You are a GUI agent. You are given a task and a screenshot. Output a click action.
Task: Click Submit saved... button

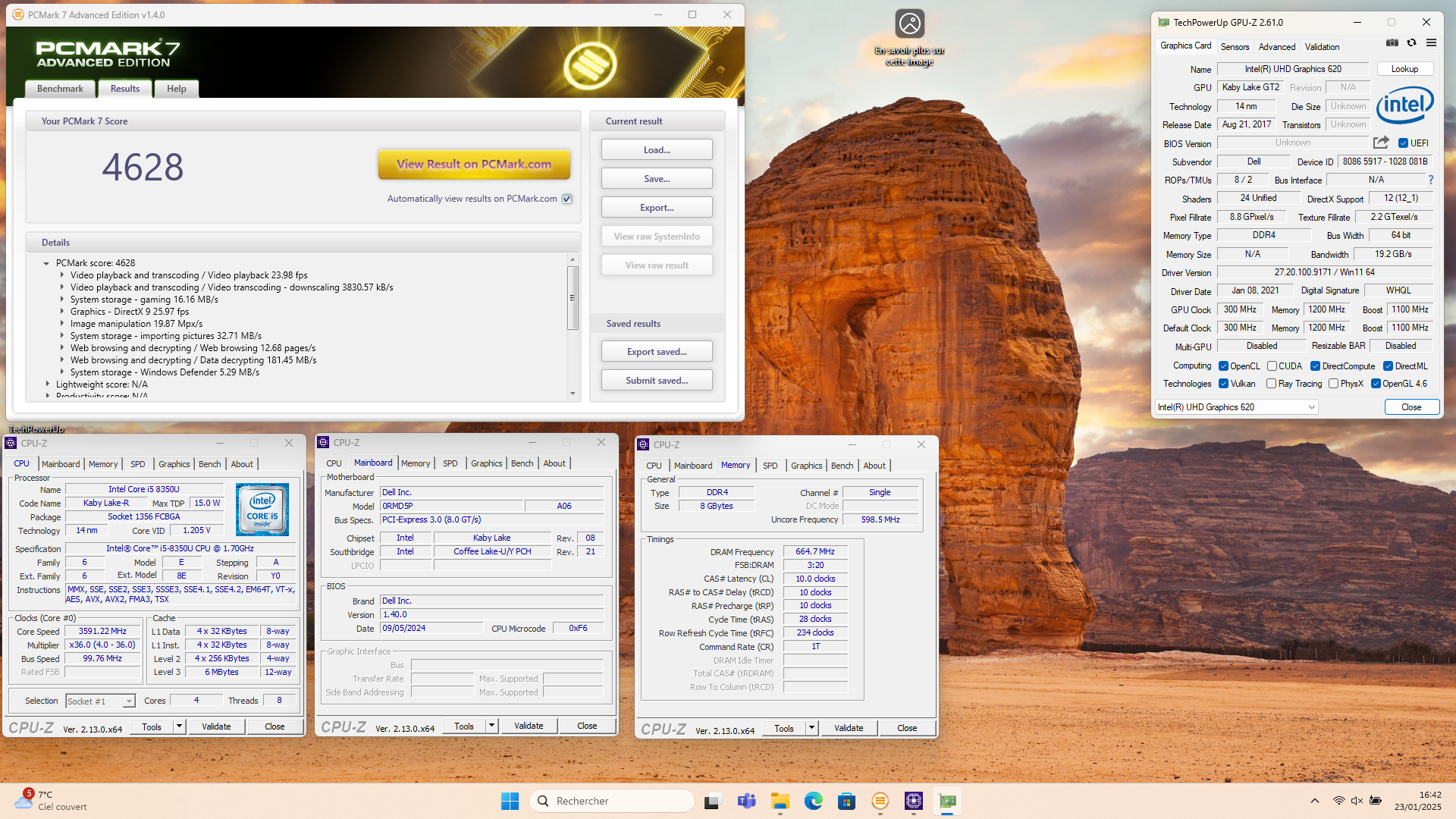tap(657, 381)
